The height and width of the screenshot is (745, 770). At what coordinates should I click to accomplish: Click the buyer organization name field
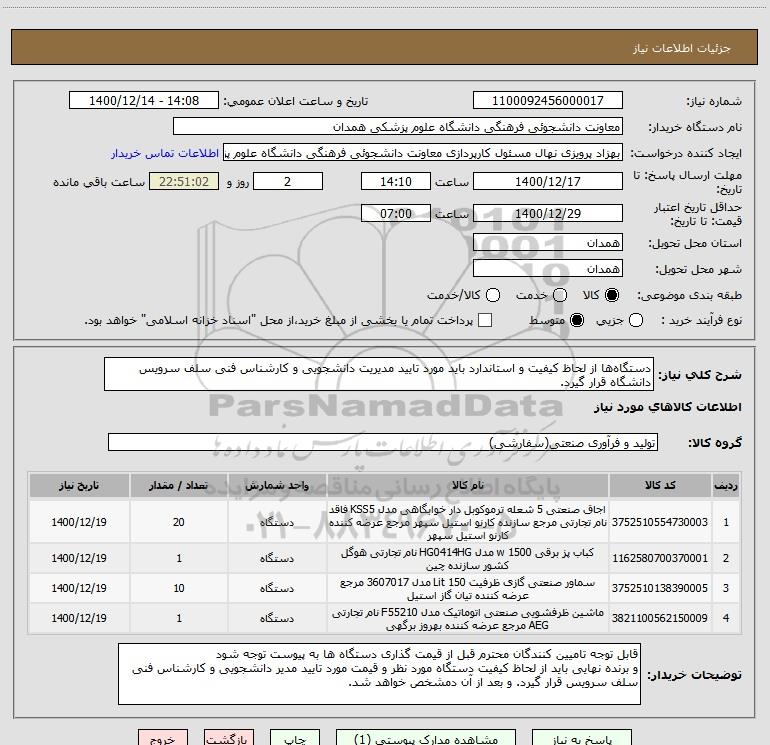(398, 127)
